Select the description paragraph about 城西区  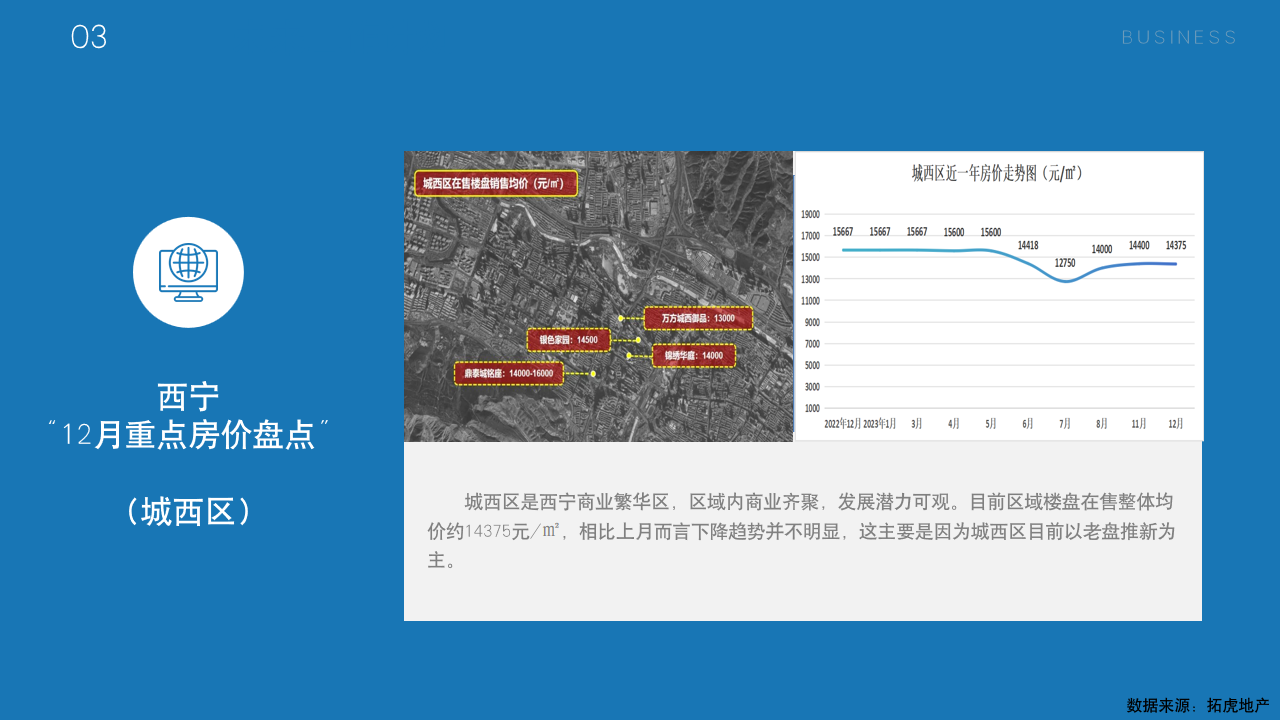[x=801, y=531]
